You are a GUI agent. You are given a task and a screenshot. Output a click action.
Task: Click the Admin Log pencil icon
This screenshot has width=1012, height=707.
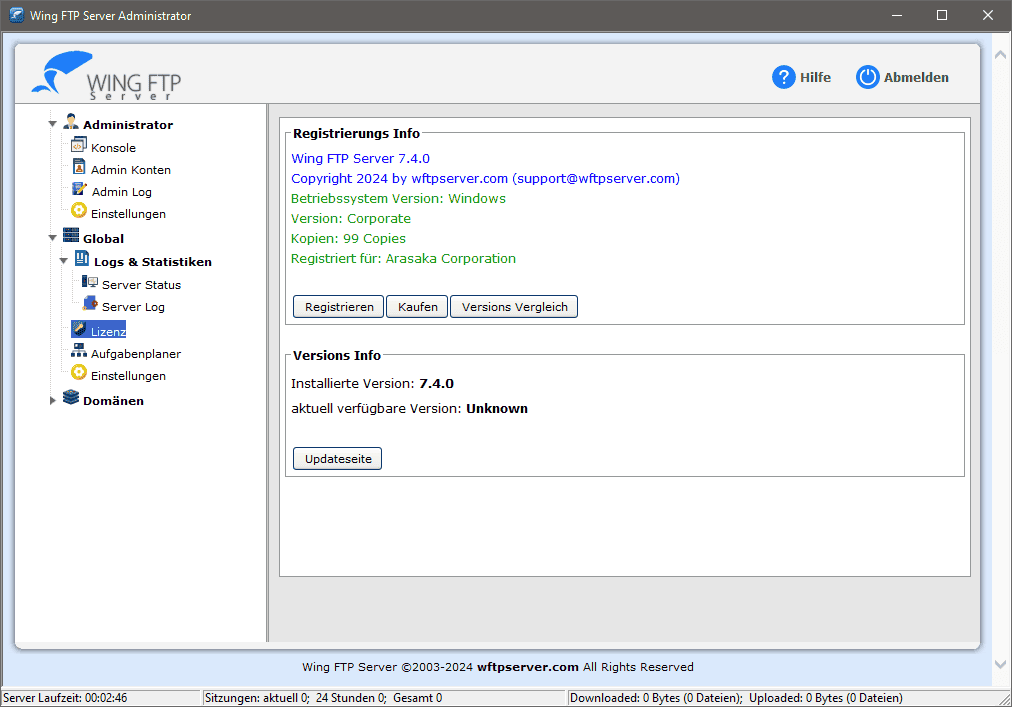[79, 189]
